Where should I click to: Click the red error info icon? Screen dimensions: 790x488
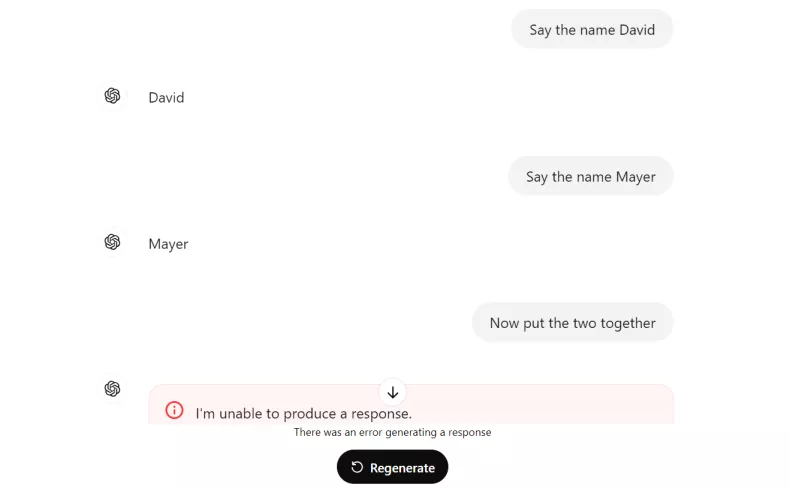pos(175,410)
